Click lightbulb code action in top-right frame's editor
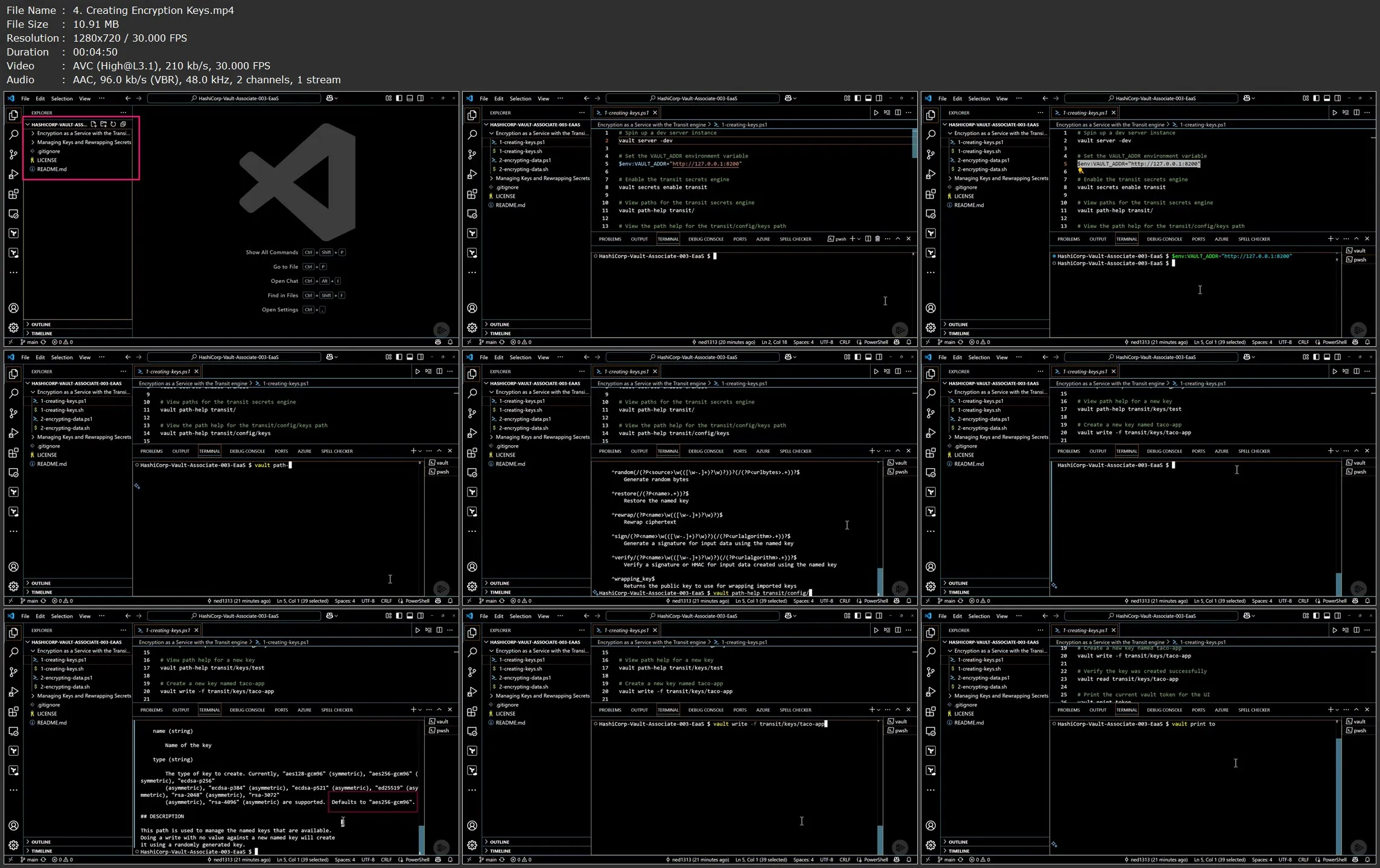Image resolution: width=1380 pixels, height=868 pixels. 1081,171
